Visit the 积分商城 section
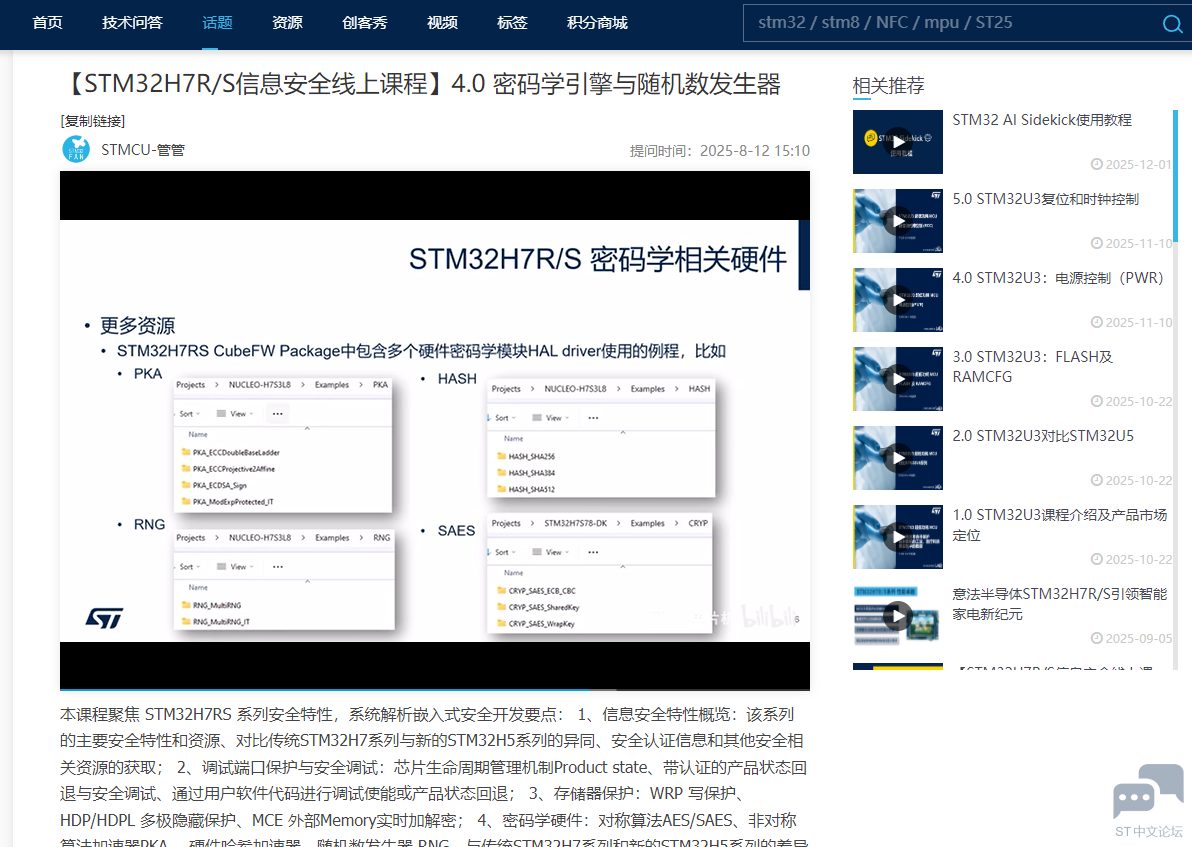 tap(597, 24)
